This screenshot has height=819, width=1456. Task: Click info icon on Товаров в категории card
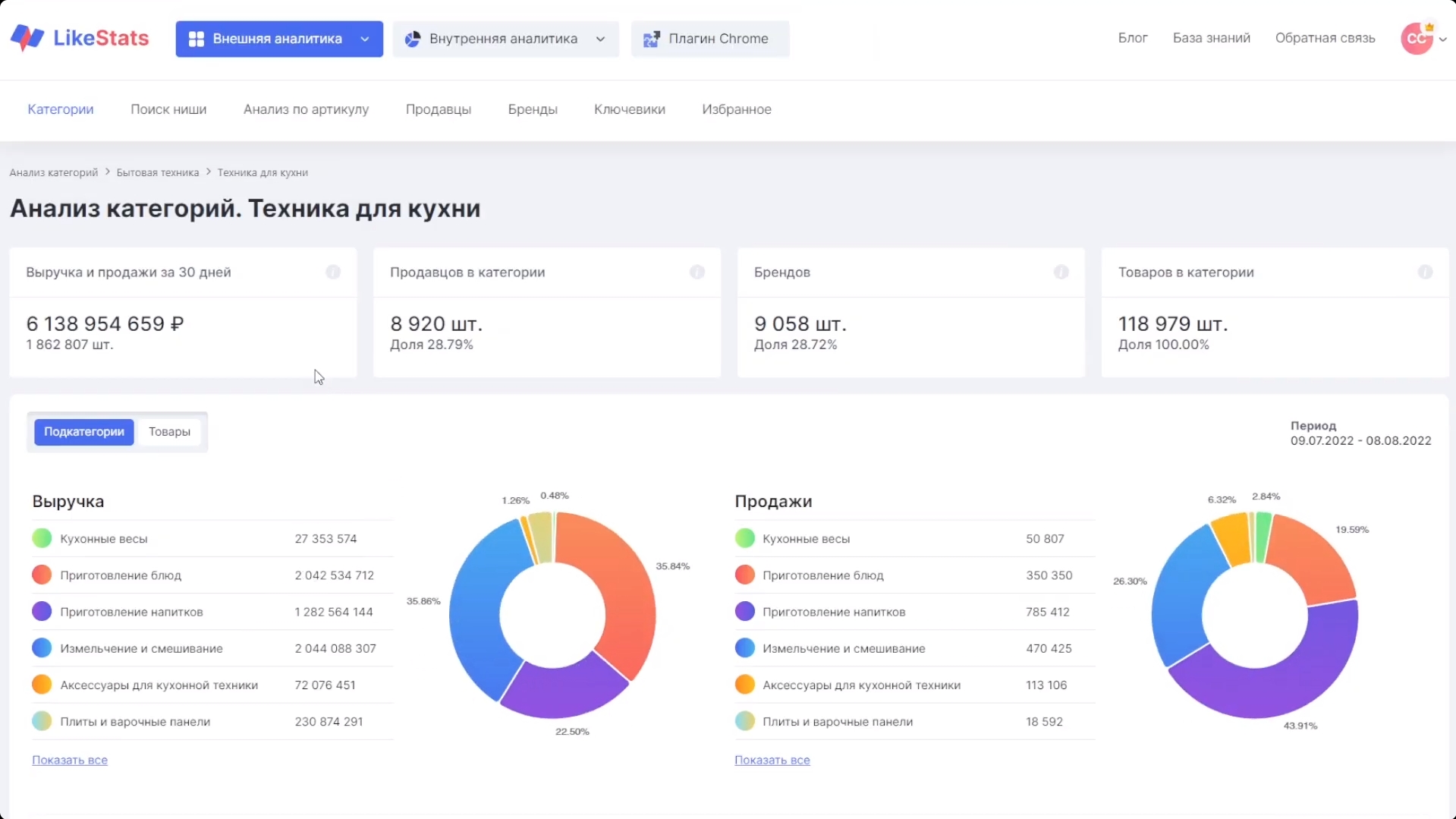(1426, 272)
